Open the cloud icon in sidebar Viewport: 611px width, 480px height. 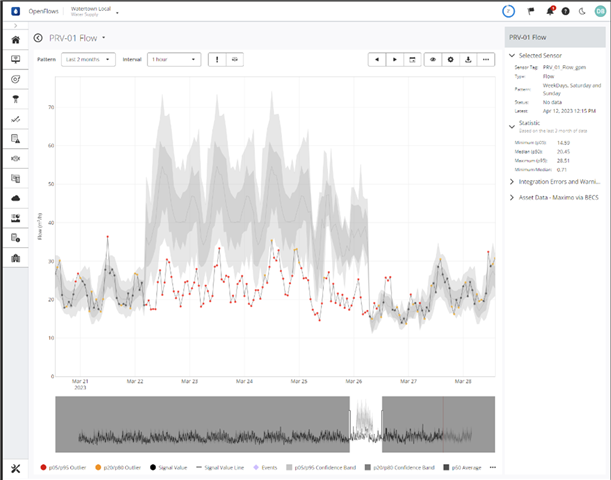15,198
